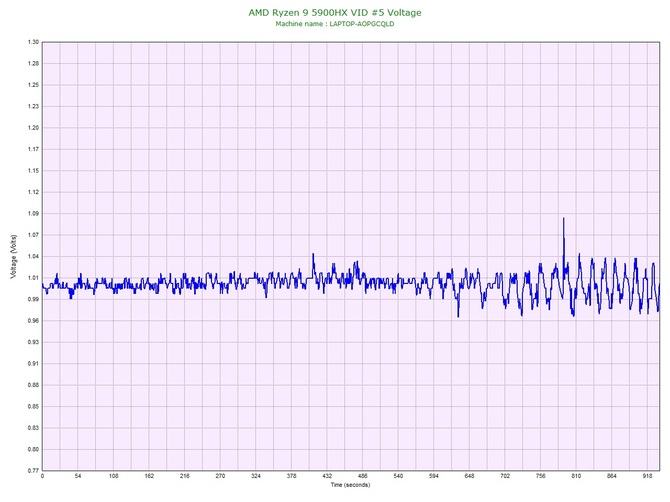This screenshot has height=502, width=670.
Task: Click the 1.17 voltage axis value
Action: [33, 150]
